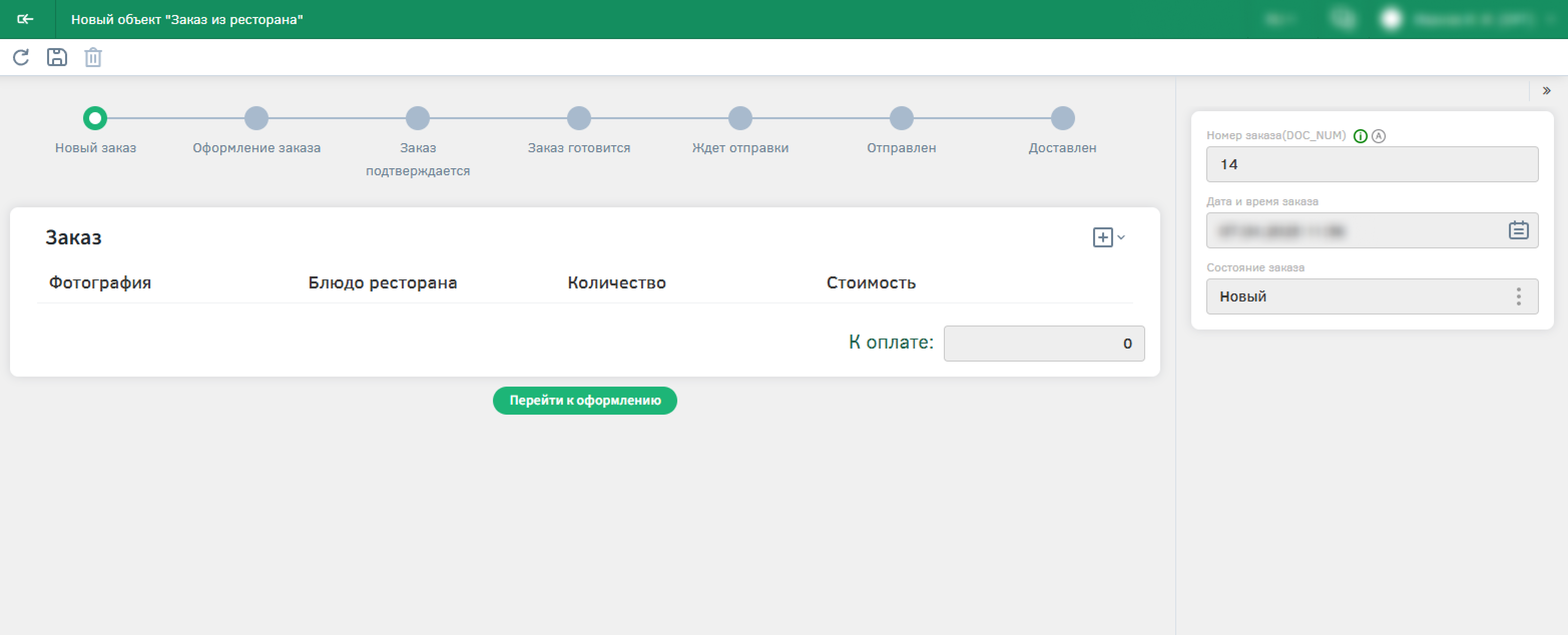Refresh the order form

coord(22,57)
